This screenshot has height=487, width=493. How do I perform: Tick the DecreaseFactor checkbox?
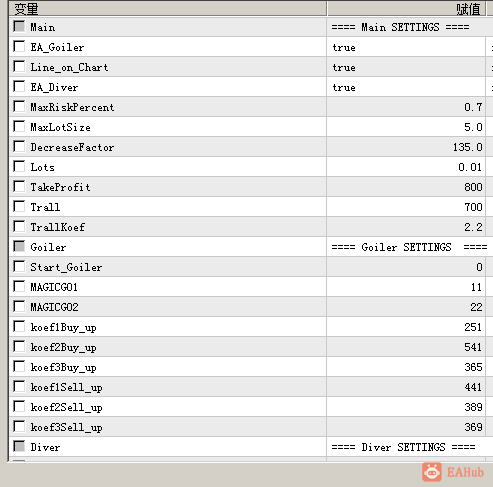coord(19,146)
